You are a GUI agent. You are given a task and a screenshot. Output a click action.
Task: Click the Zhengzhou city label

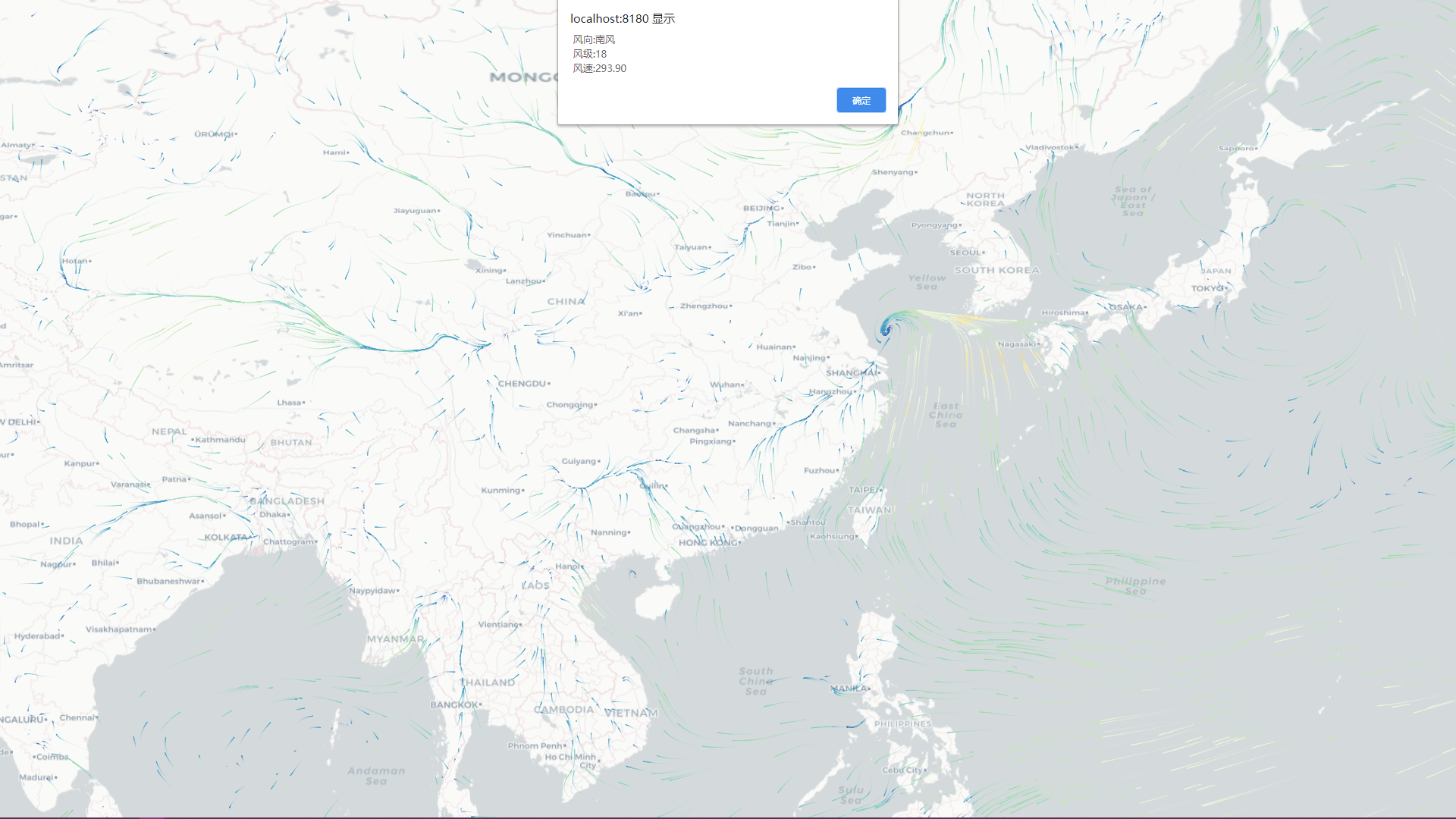pyautogui.click(x=705, y=306)
